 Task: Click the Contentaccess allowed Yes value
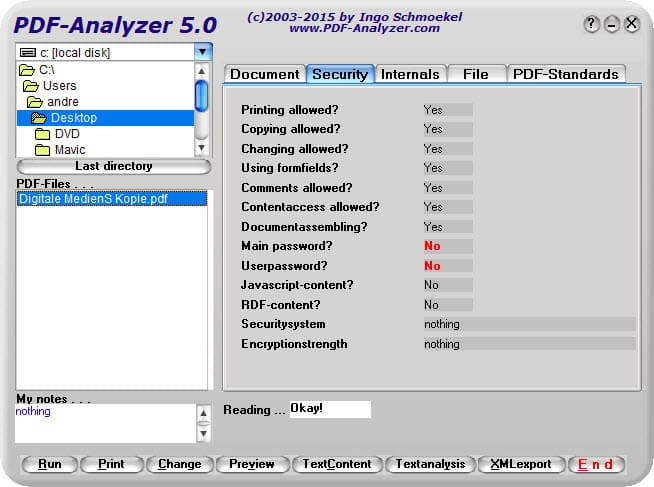[448, 207]
